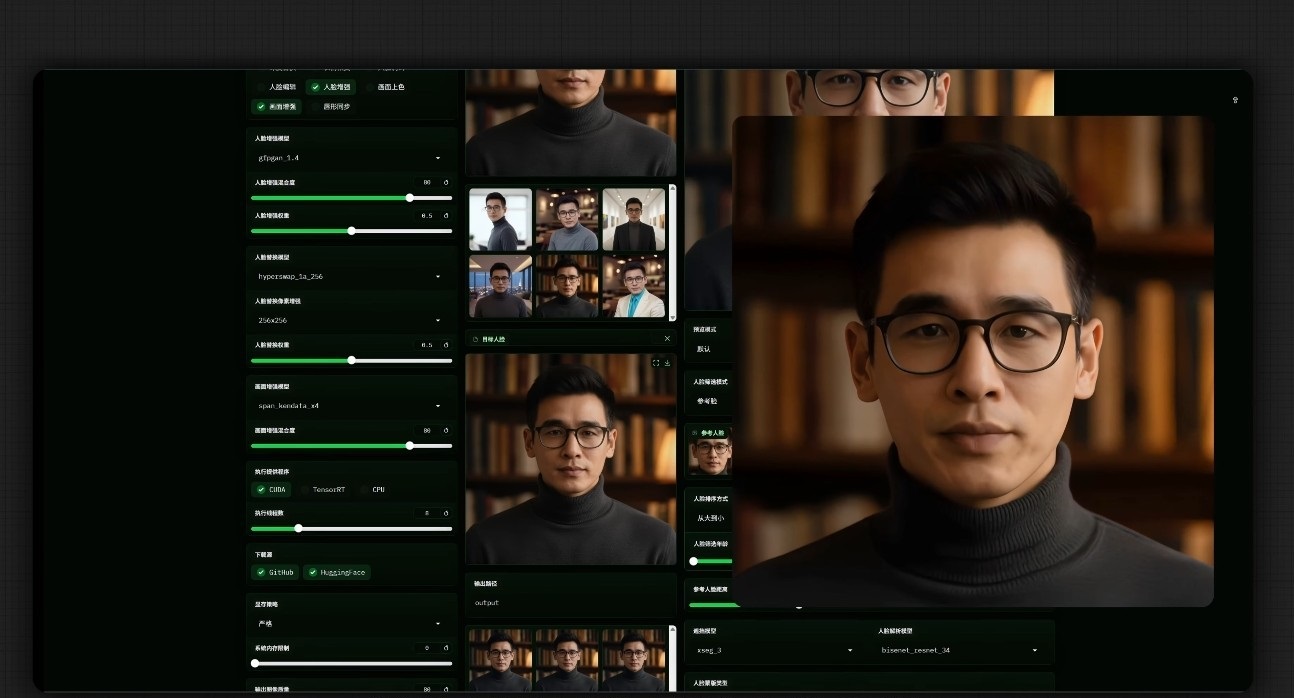The width and height of the screenshot is (1294, 698).
Task: Adjust the 执行线程数 slider
Action: click(351, 528)
